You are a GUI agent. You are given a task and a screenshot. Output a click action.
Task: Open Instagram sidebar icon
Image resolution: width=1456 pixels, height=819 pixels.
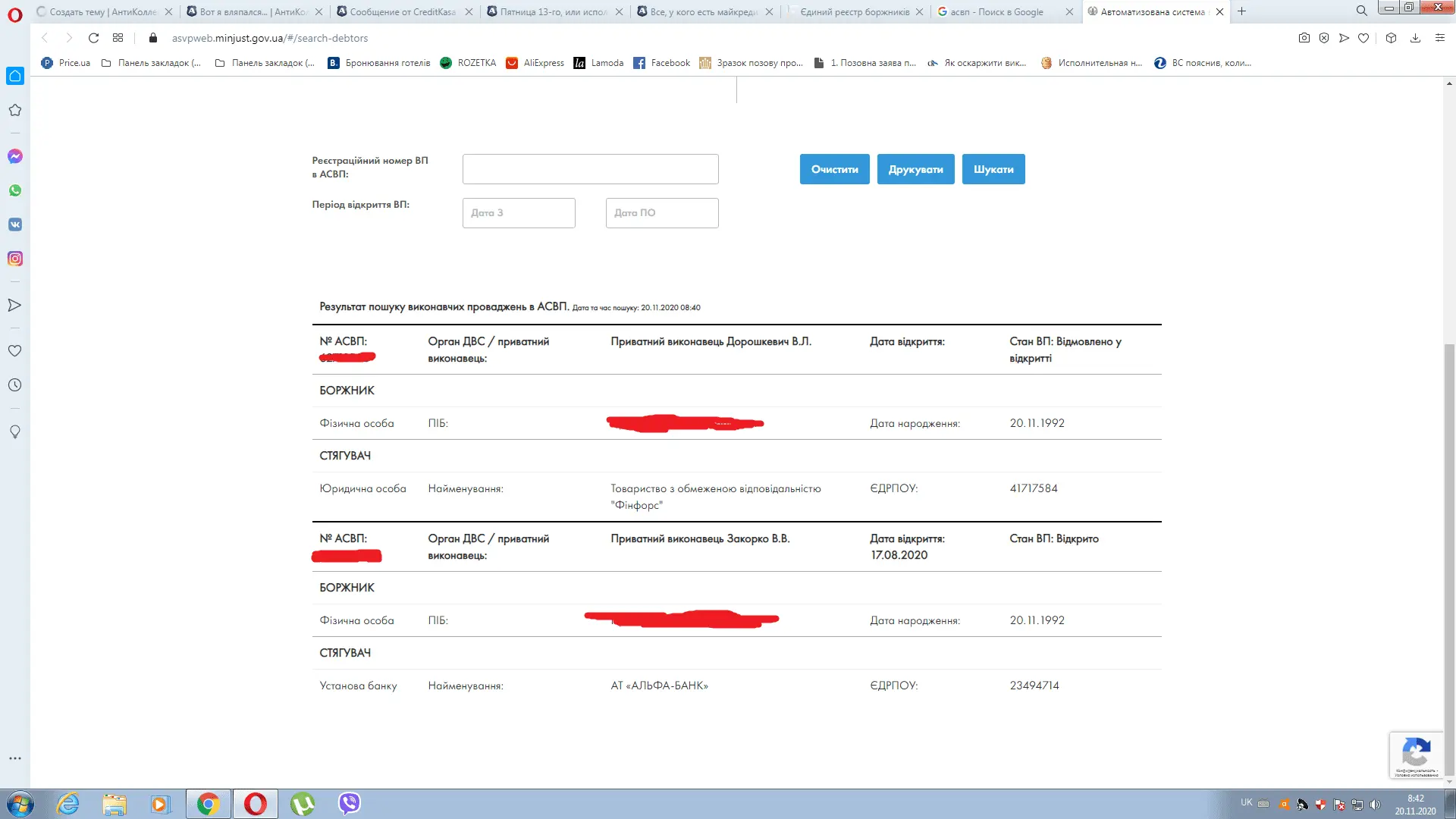15,259
